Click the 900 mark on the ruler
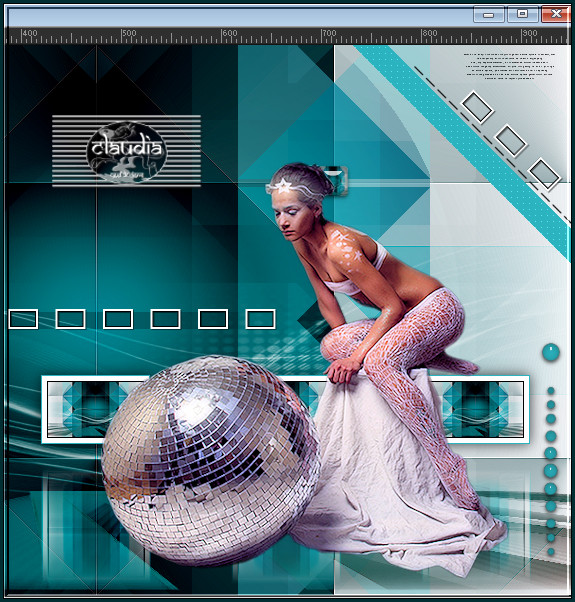Image resolution: width=575 pixels, height=602 pixels. click(529, 33)
